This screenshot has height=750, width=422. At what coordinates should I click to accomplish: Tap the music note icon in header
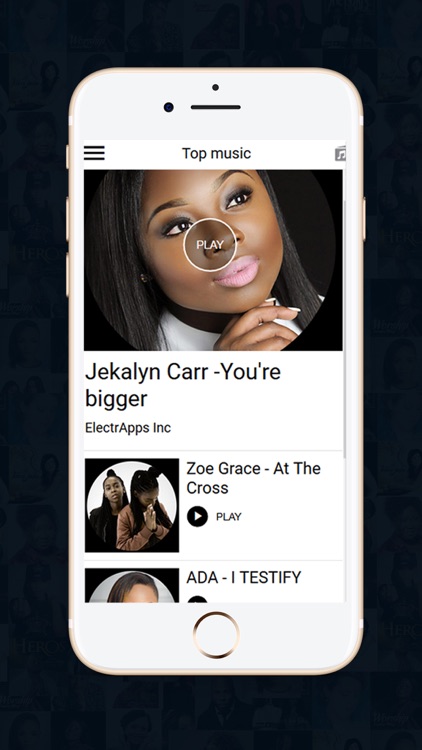click(340, 154)
